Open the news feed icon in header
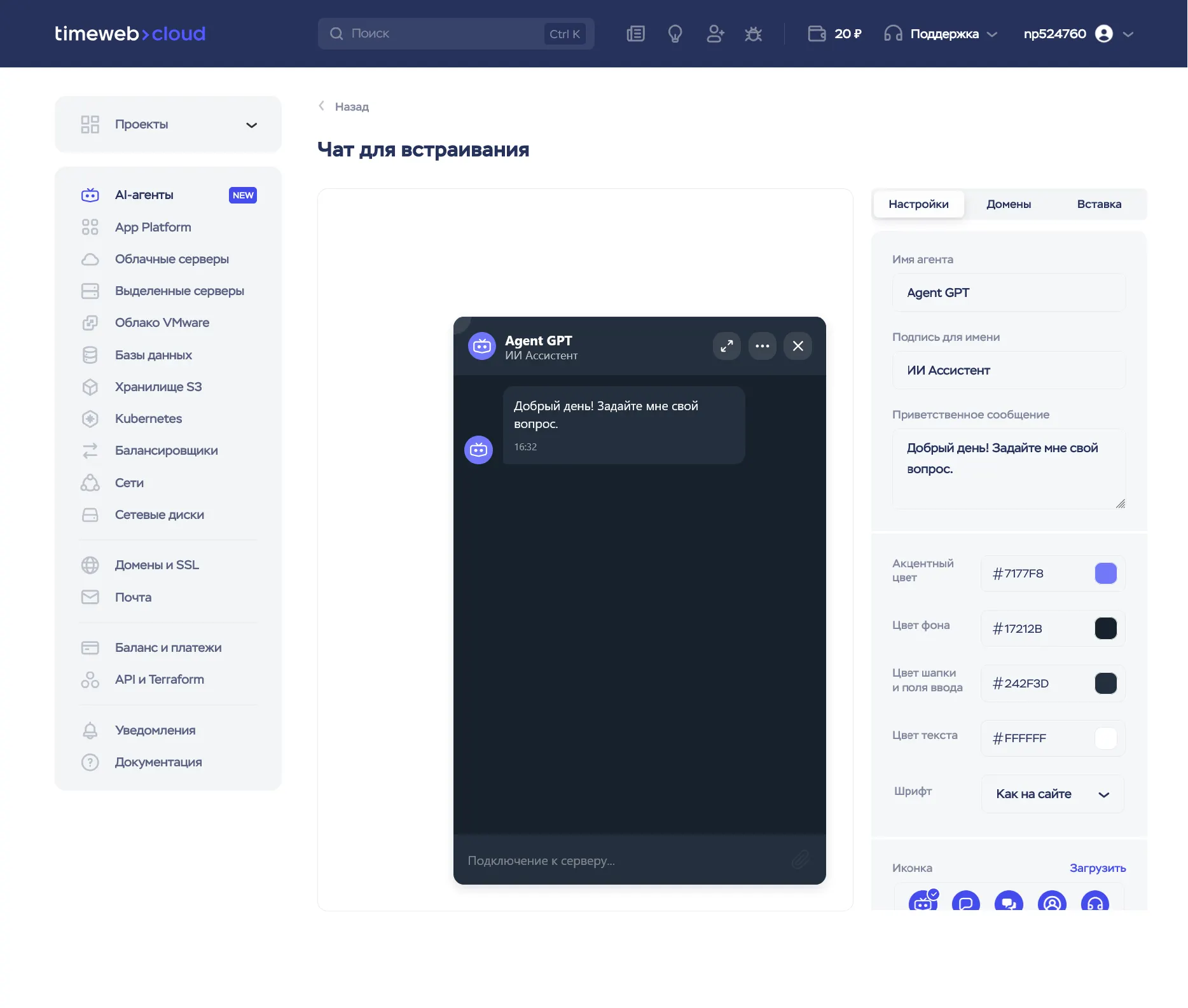 tap(635, 34)
